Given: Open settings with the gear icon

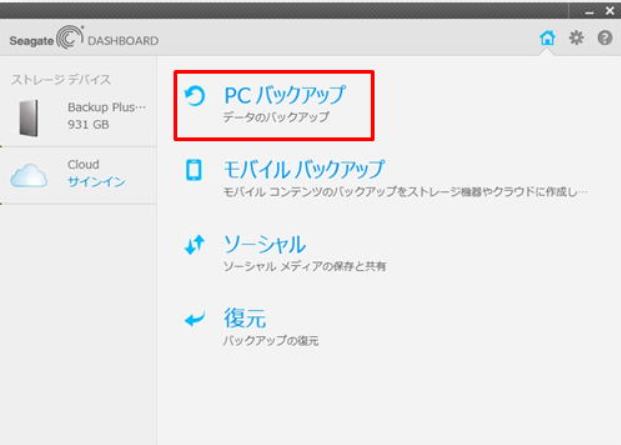Looking at the screenshot, I should tap(576, 38).
